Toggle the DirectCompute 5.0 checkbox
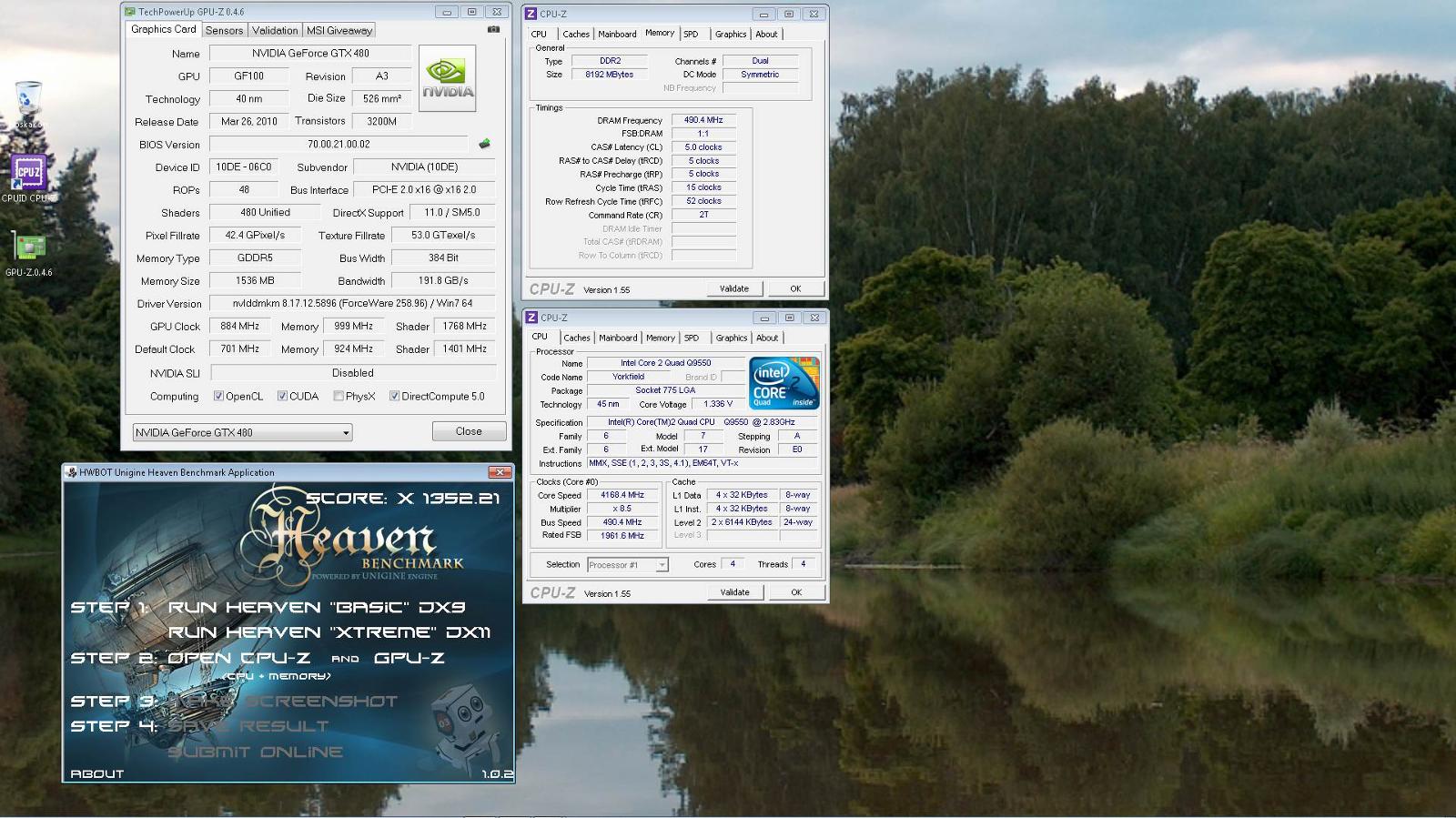Image resolution: width=1456 pixels, height=818 pixels. pos(394,396)
